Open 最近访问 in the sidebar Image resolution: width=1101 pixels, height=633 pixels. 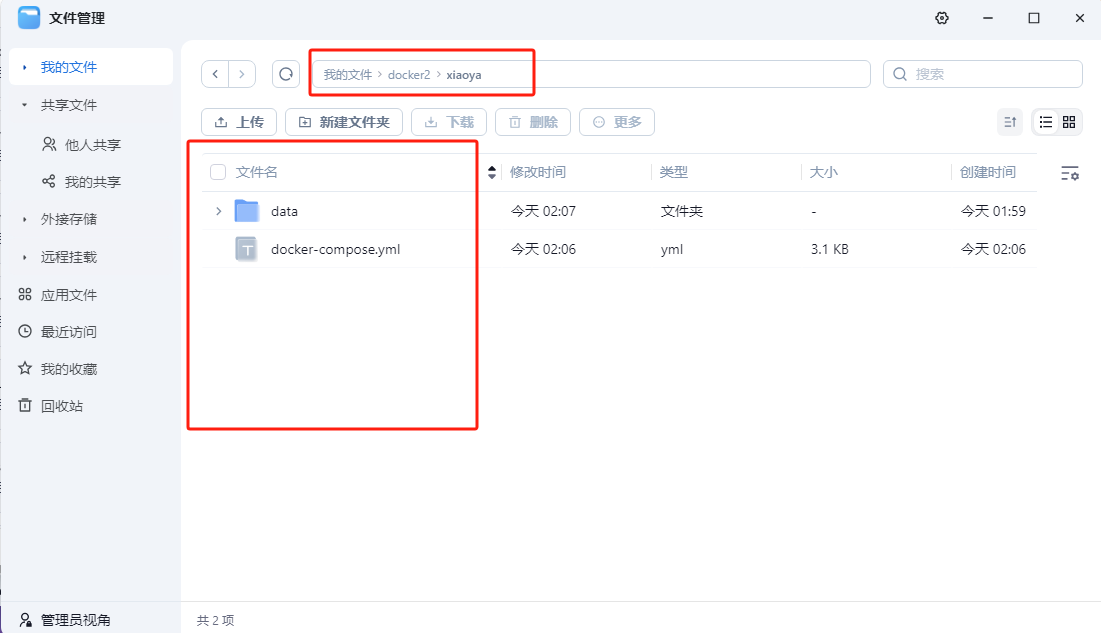pyautogui.click(x=68, y=332)
